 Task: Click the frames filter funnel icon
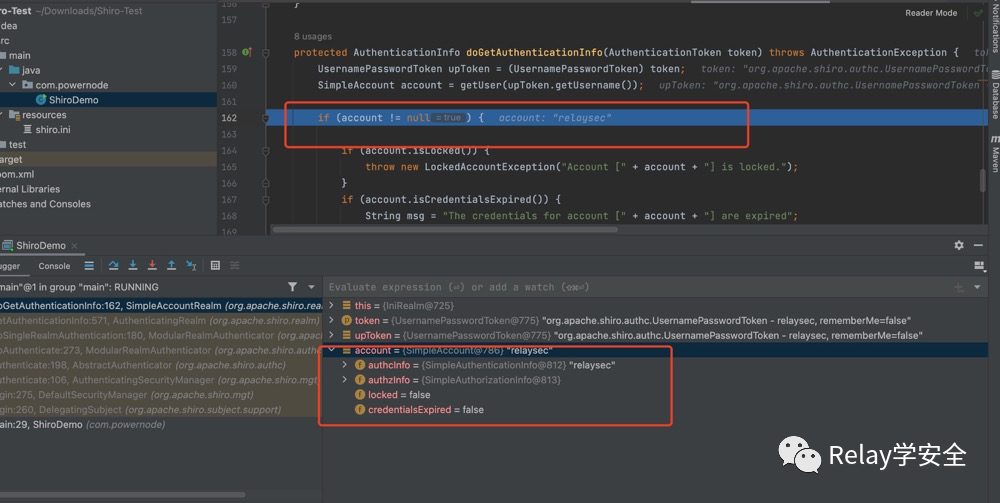click(292, 287)
